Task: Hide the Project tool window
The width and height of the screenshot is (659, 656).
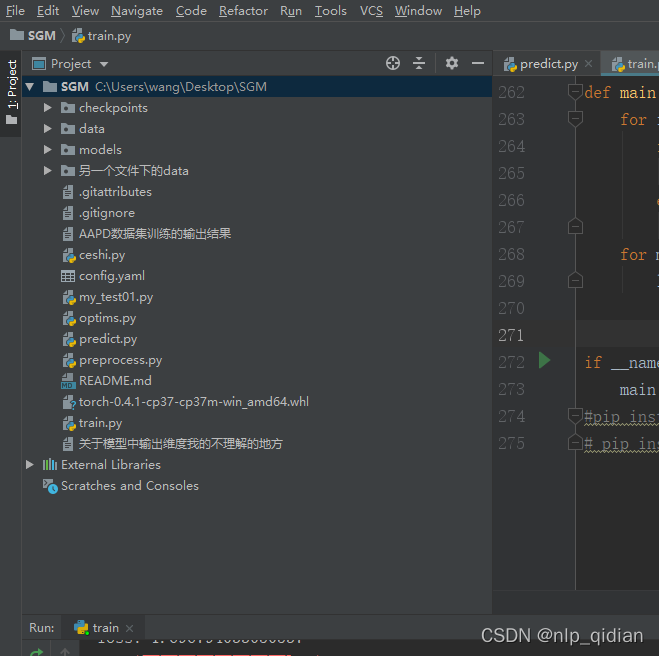Action: [476, 63]
